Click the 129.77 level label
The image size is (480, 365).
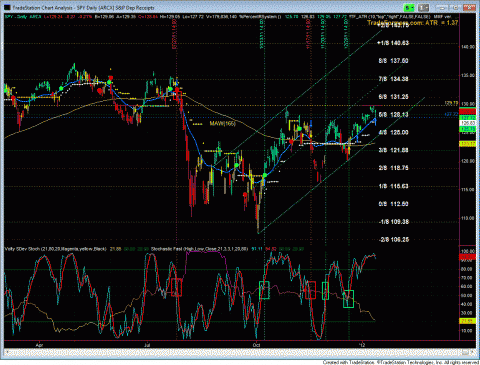coord(451,103)
